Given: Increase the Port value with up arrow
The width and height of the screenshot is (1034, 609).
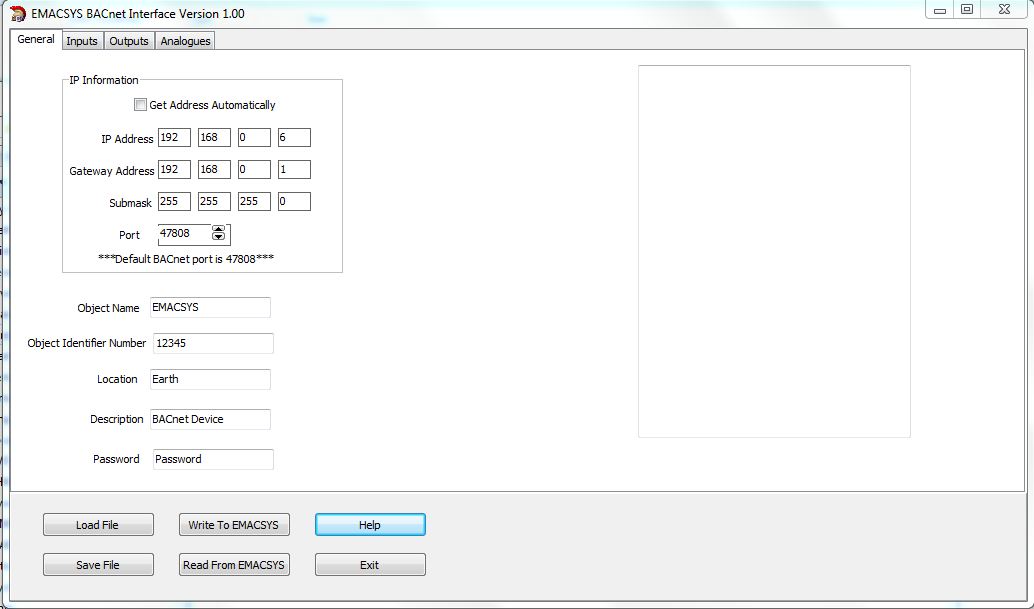Looking at the screenshot, I should tap(219, 229).
